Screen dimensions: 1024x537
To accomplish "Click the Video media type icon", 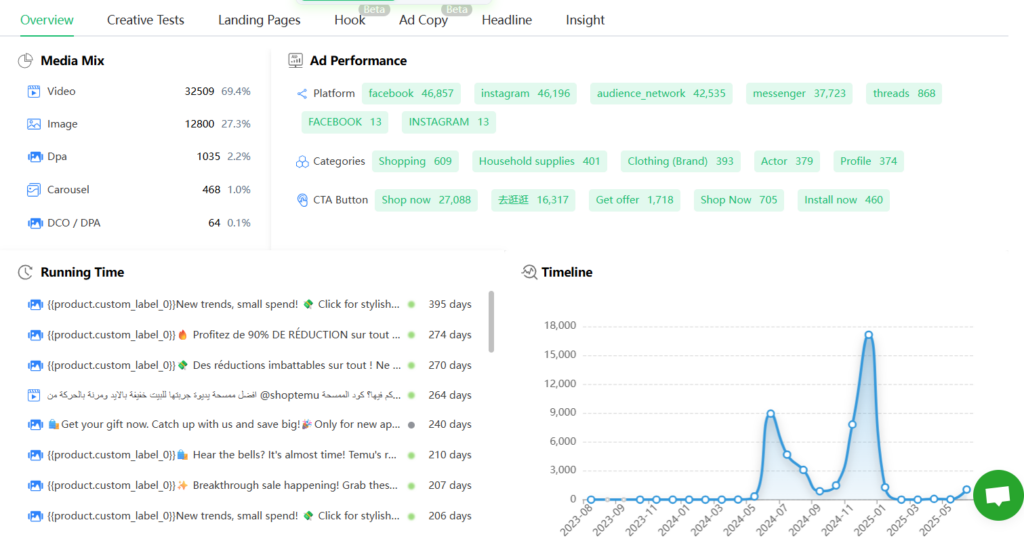I will click(x=34, y=92).
